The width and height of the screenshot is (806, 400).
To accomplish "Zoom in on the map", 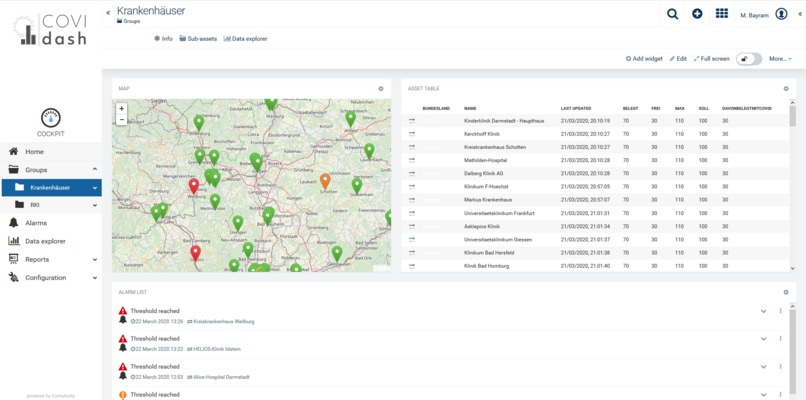I will (121, 109).
